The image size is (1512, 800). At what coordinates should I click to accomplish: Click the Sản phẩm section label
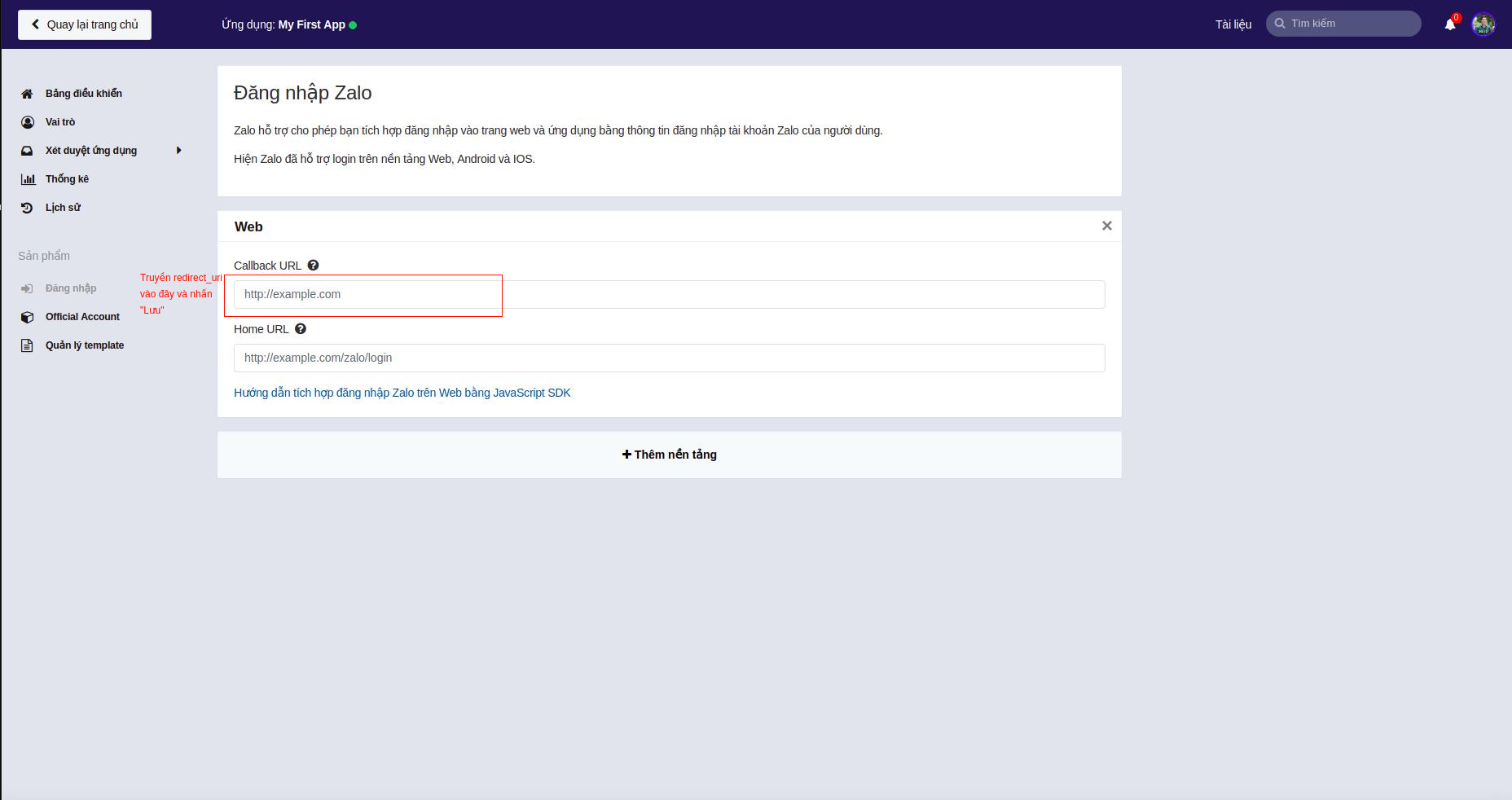(x=44, y=256)
